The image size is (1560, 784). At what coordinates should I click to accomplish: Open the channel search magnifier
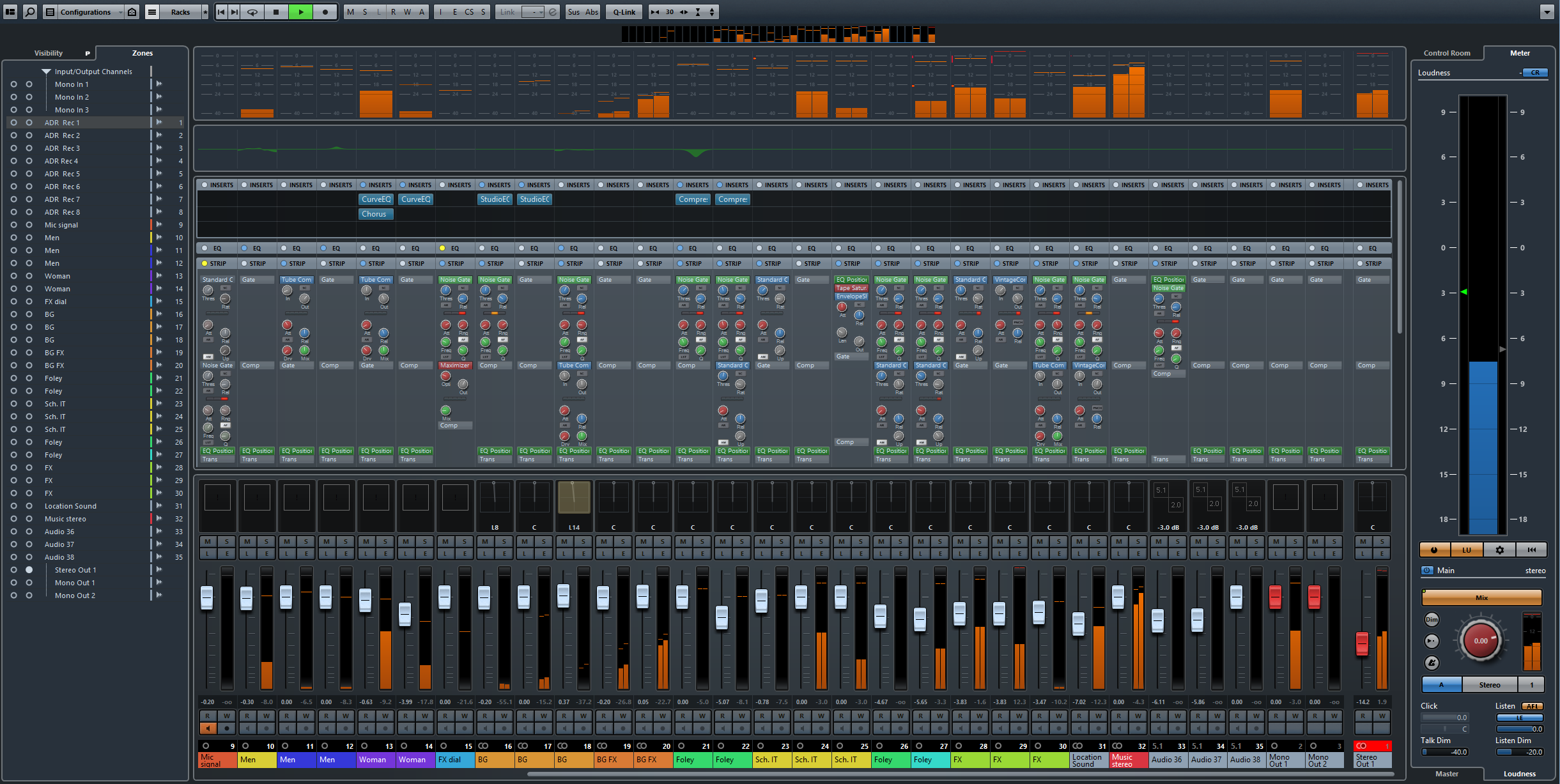click(29, 12)
